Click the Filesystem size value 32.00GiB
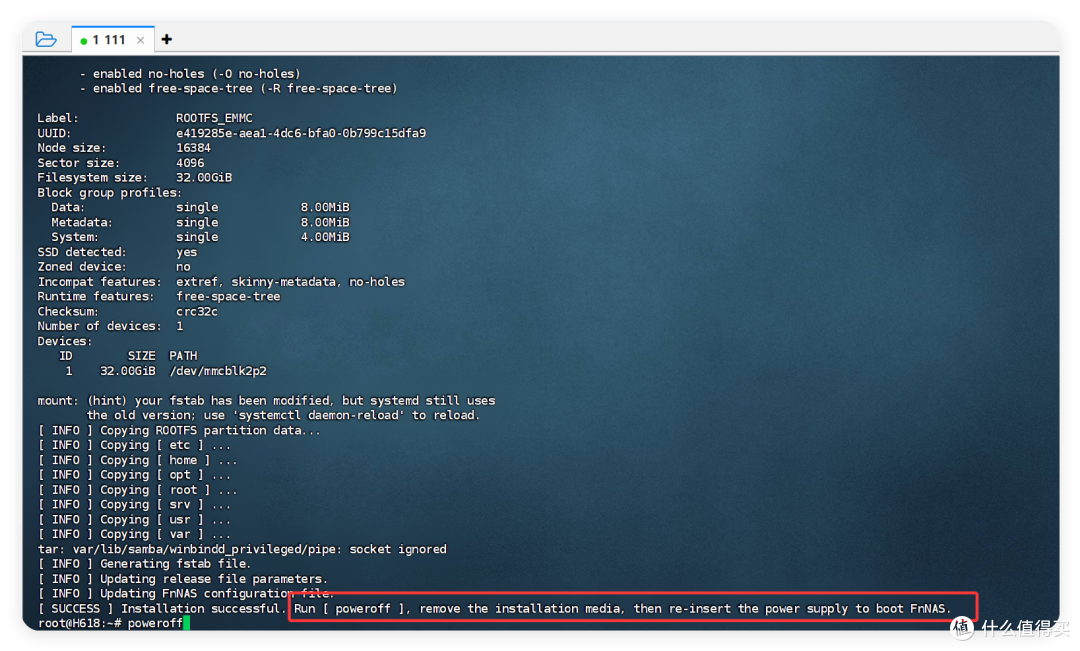This screenshot has width=1080, height=651. click(x=204, y=177)
